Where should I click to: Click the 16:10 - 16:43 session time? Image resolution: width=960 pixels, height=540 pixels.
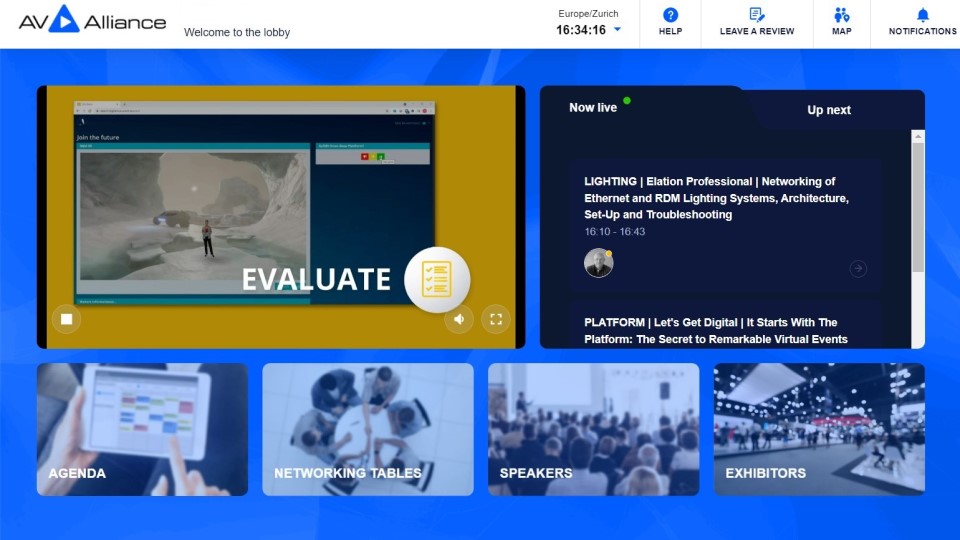coord(614,231)
